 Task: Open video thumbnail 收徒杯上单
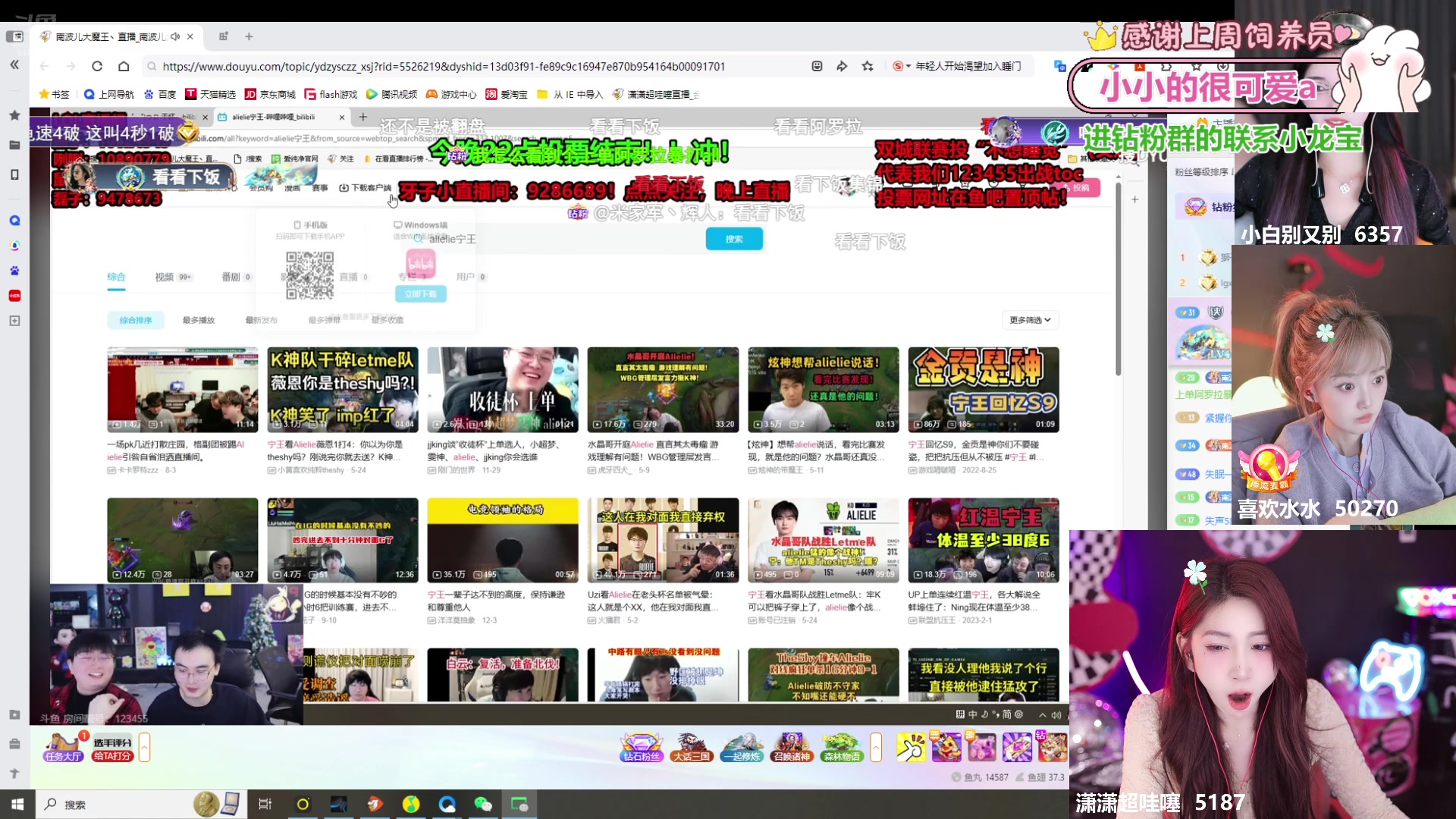coord(503,390)
